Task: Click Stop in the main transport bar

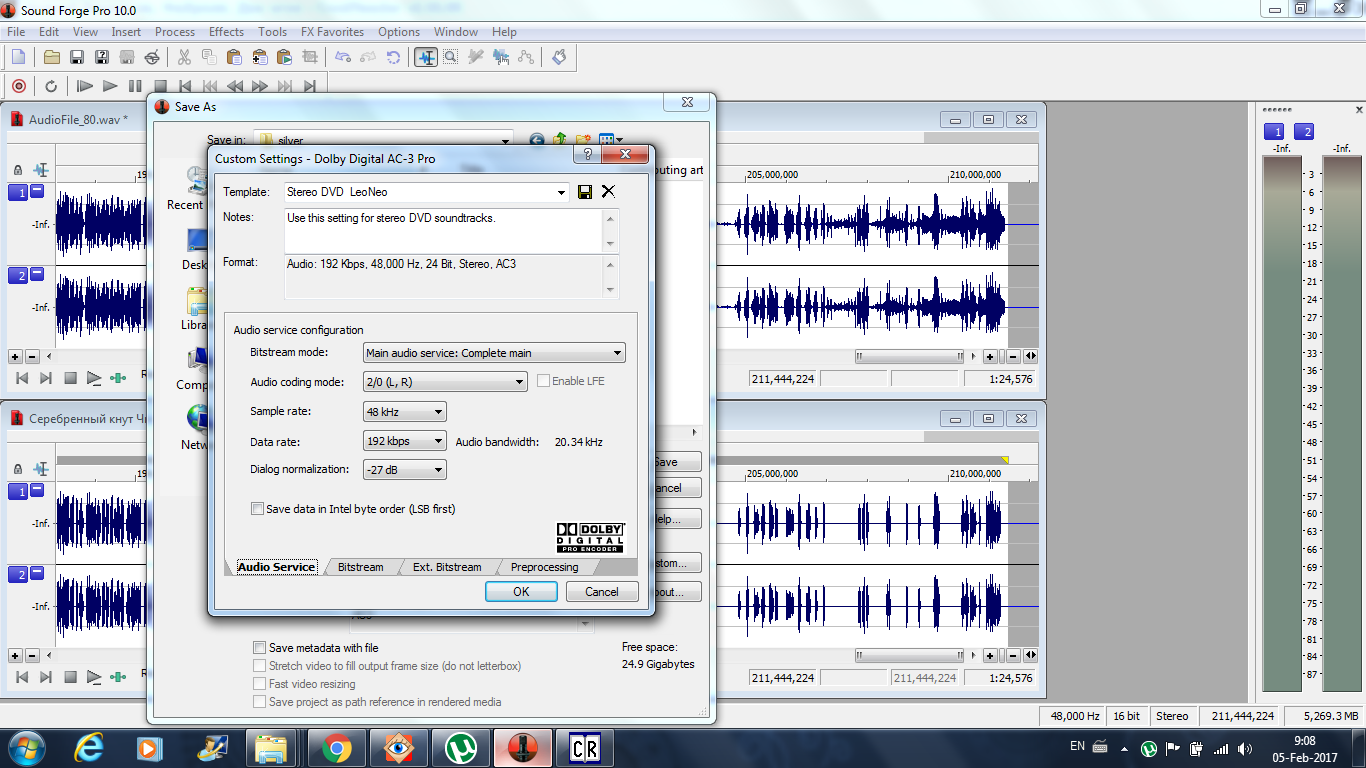Action: pos(160,86)
